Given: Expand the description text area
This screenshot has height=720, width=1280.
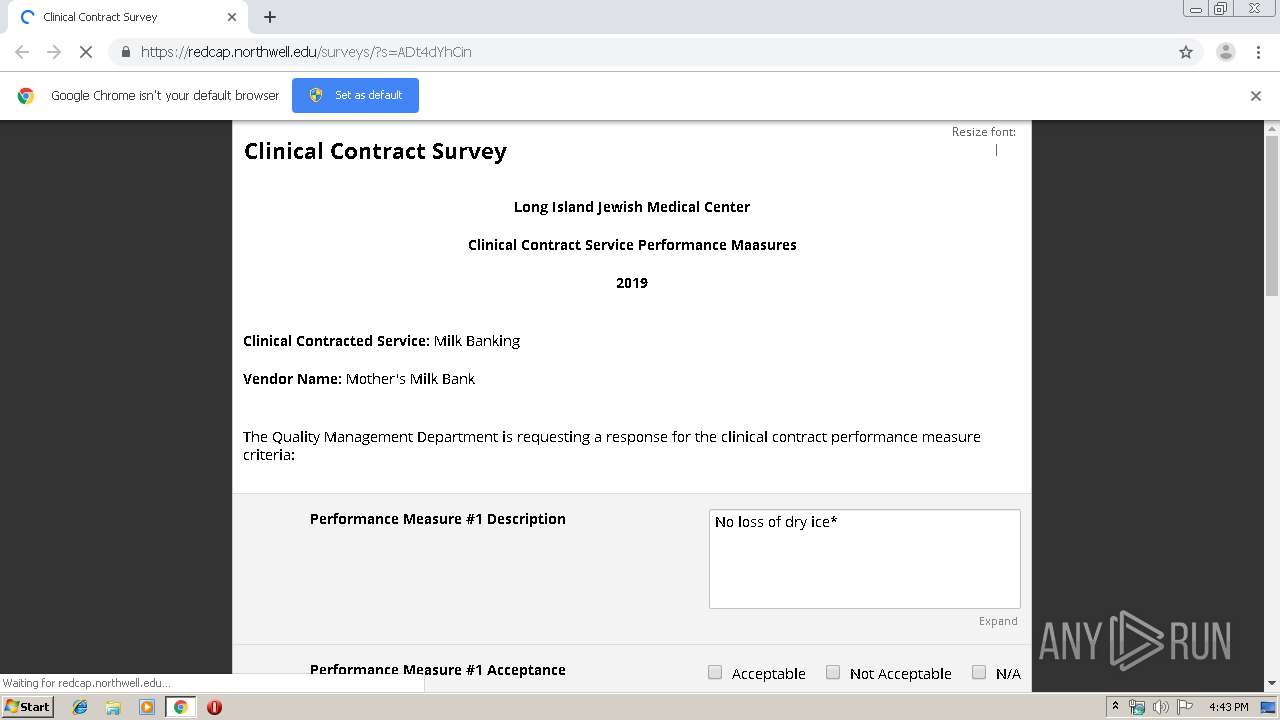Looking at the screenshot, I should pos(998,621).
